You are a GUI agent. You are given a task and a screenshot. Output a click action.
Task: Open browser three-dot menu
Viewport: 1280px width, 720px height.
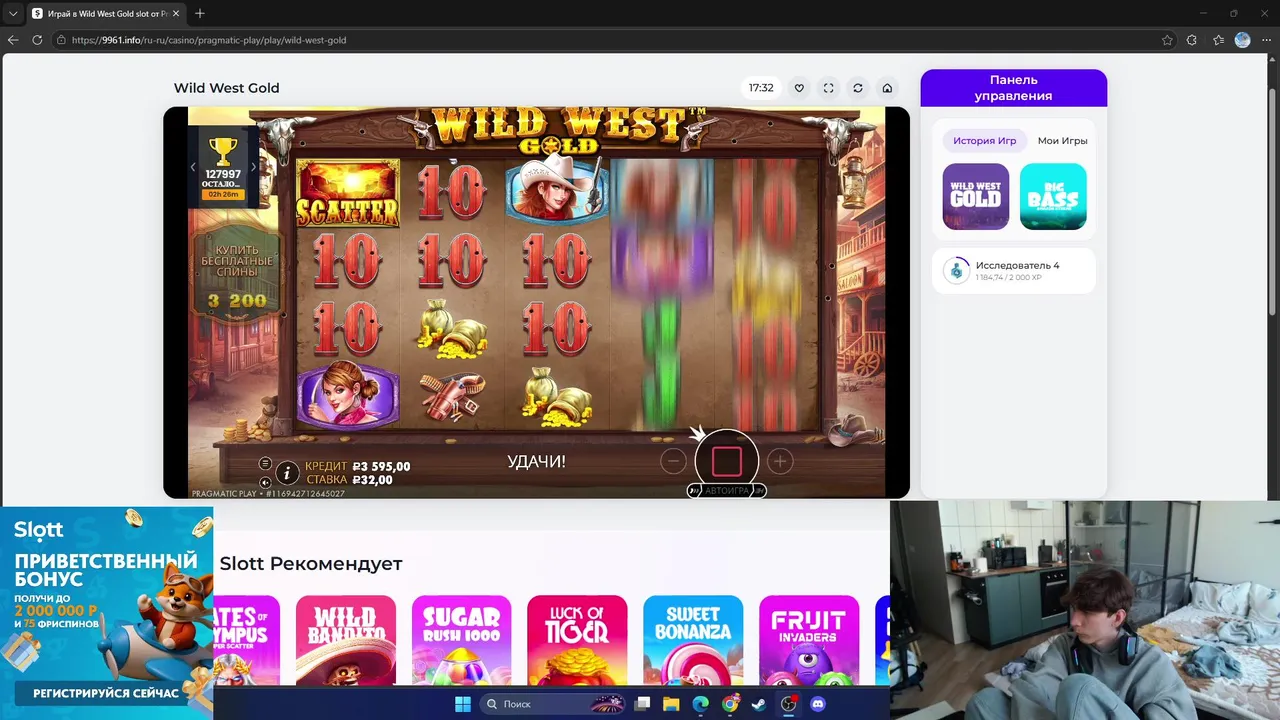(x=1267, y=40)
